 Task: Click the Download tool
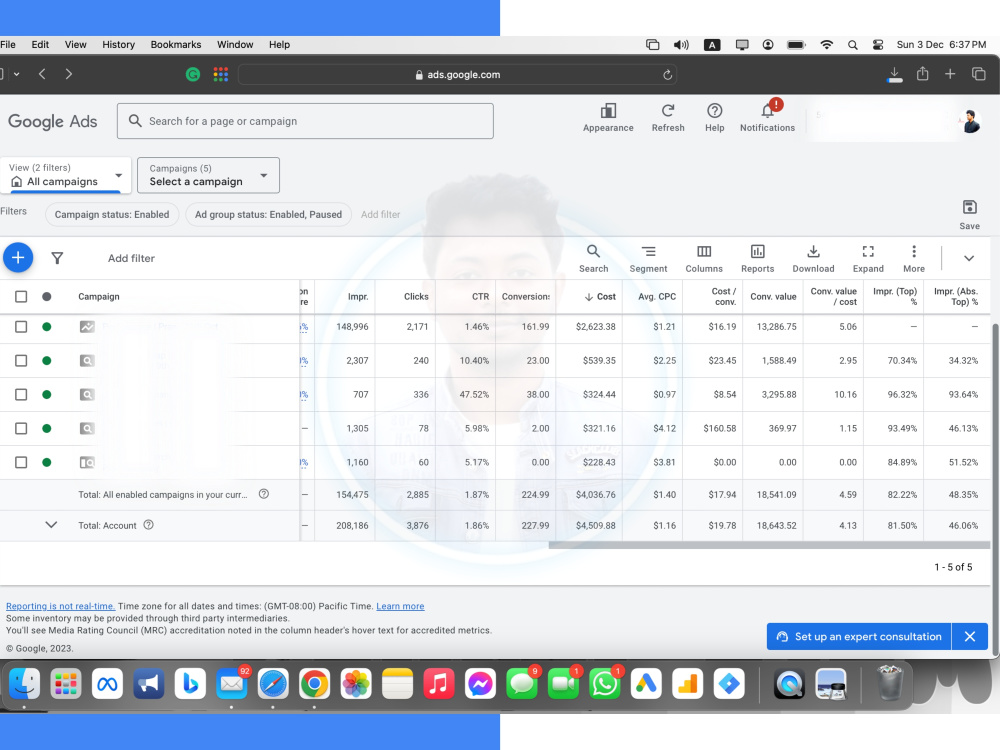point(813,258)
